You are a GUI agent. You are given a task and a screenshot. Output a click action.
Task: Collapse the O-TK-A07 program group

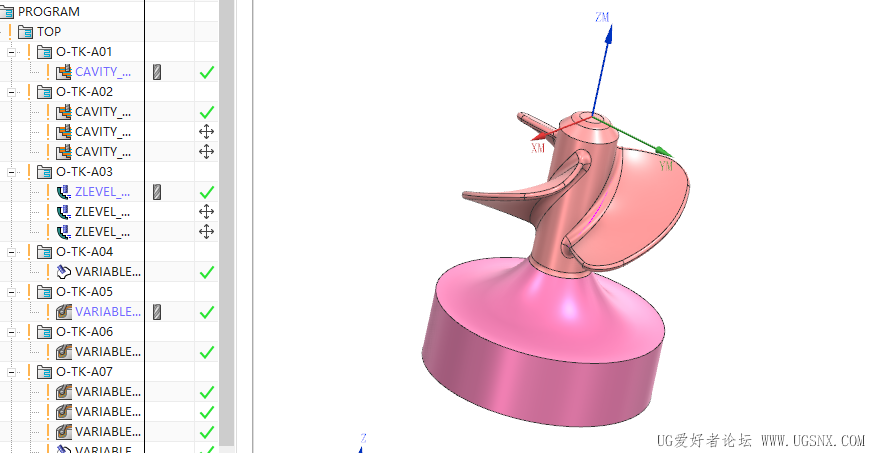(x=11, y=372)
